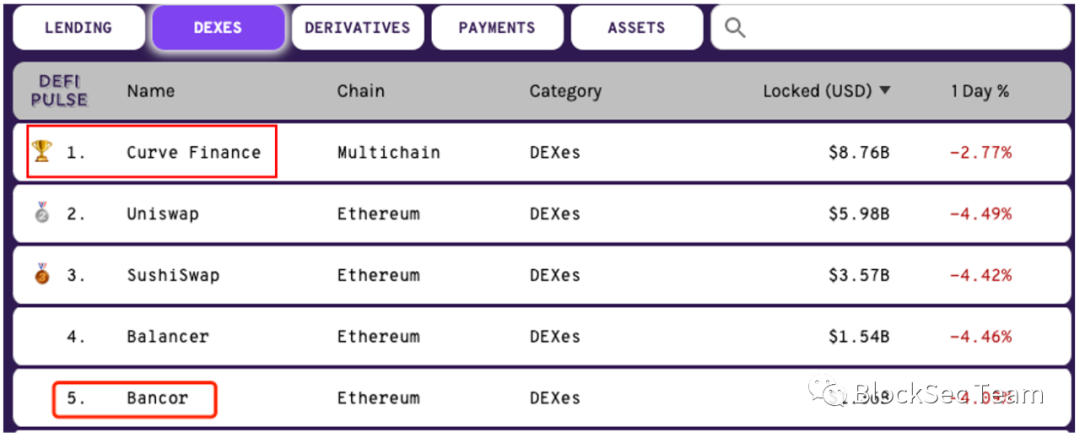The height and width of the screenshot is (438, 1080).
Task: Click the search magnifier icon
Action: (x=736, y=28)
